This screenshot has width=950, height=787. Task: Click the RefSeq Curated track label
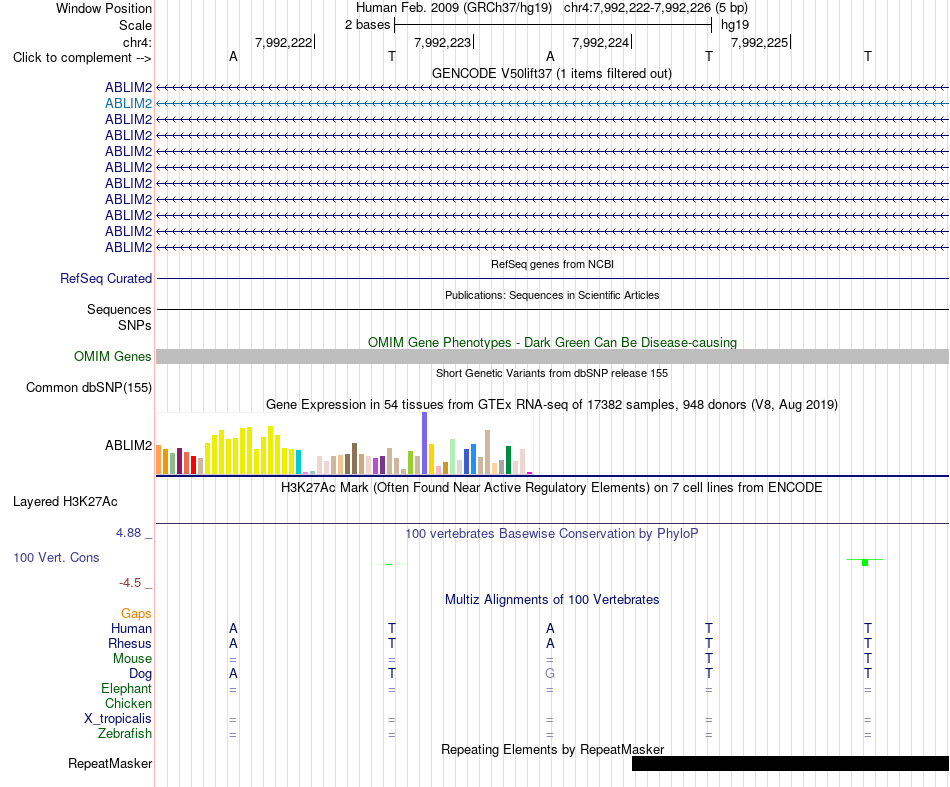(x=106, y=279)
